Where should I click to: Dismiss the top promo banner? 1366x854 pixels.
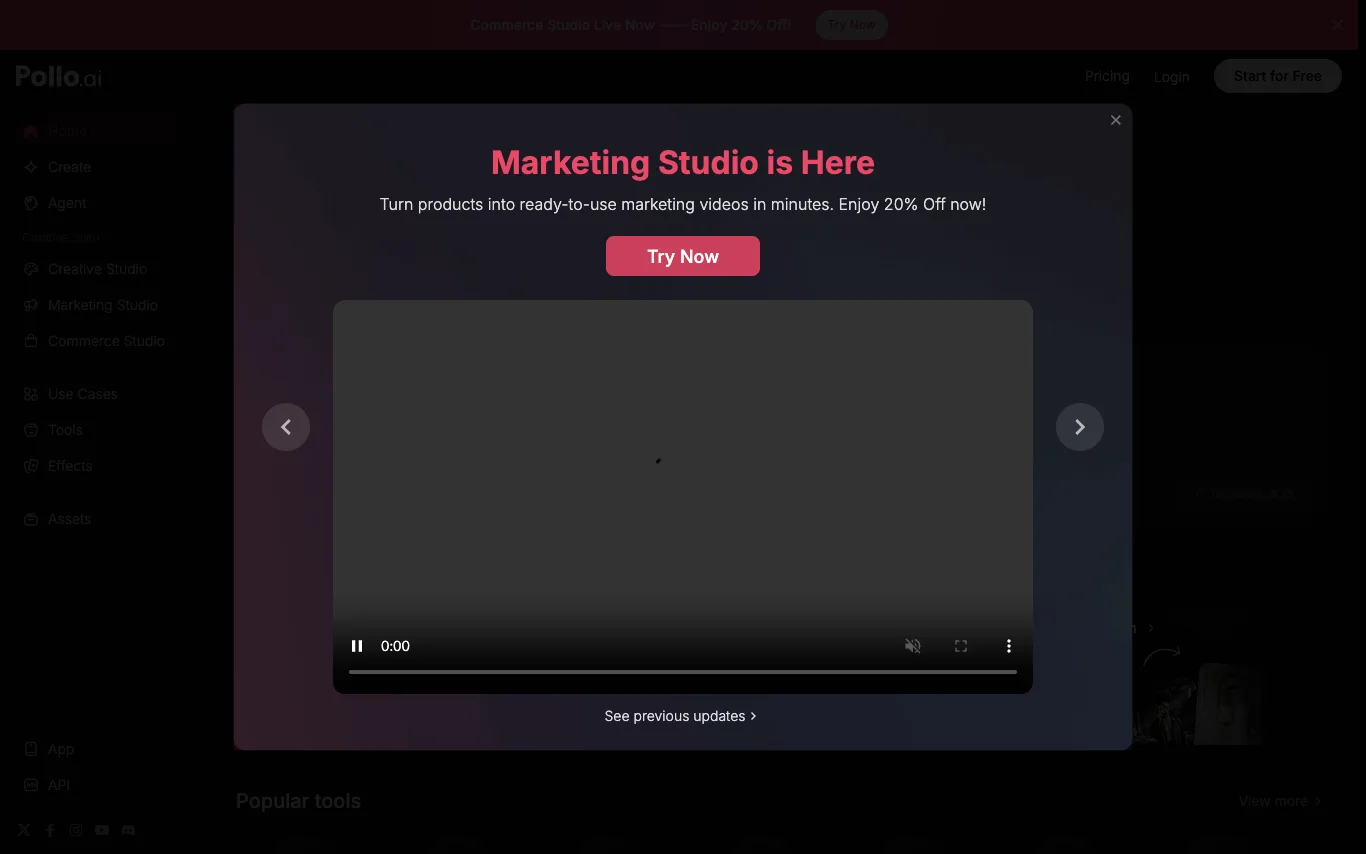1338,25
